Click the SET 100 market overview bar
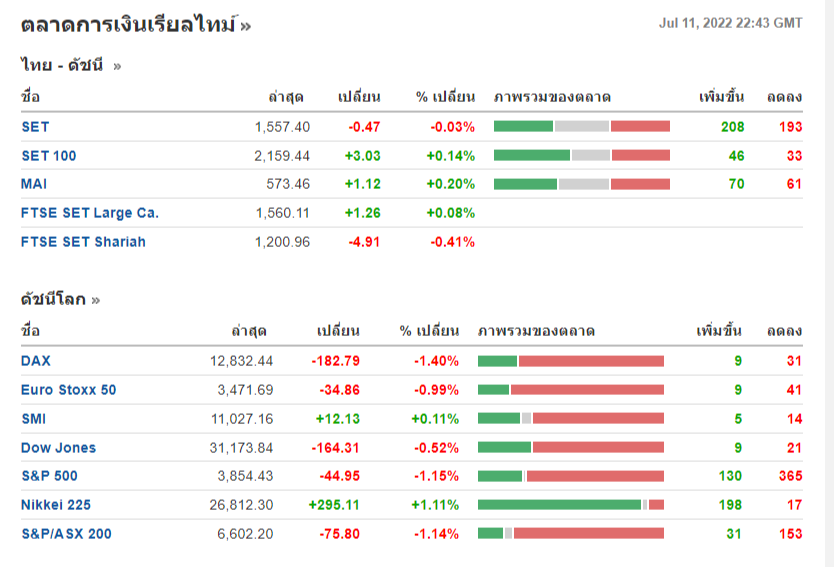Viewport: 834px width, 567px height. point(582,156)
